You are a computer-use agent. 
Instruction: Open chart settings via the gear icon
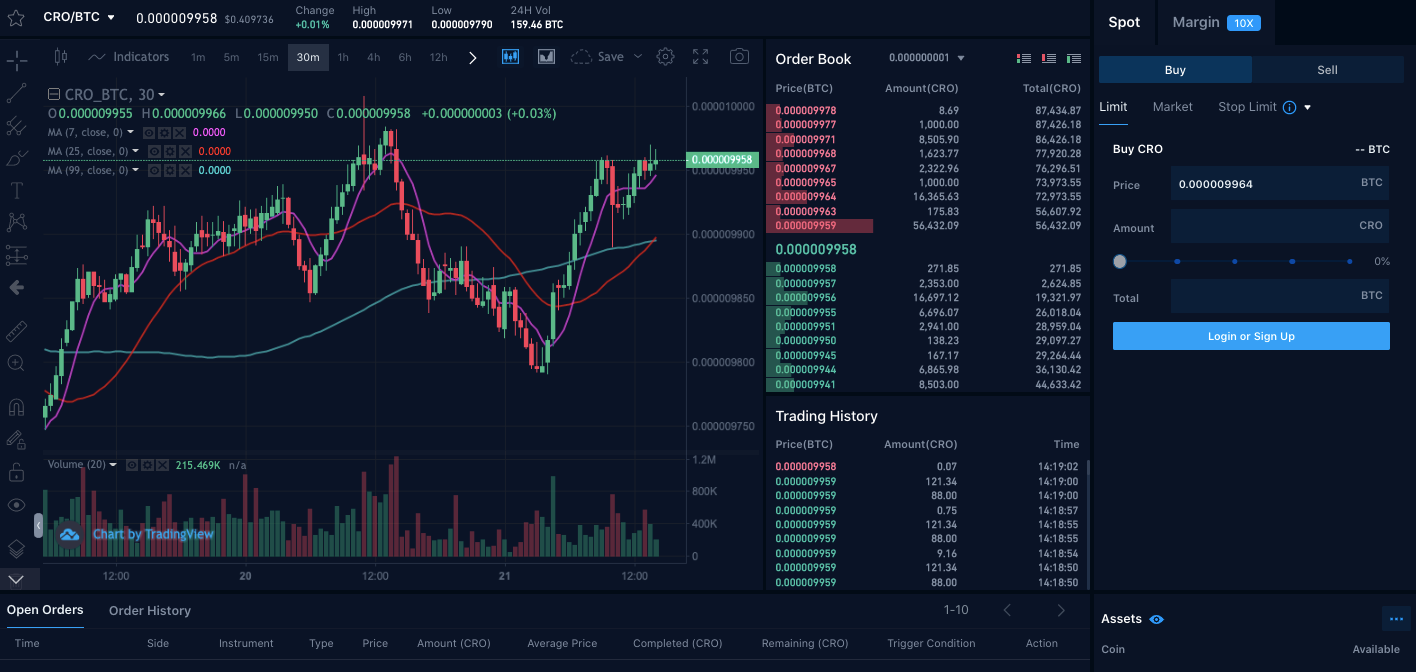coord(665,57)
